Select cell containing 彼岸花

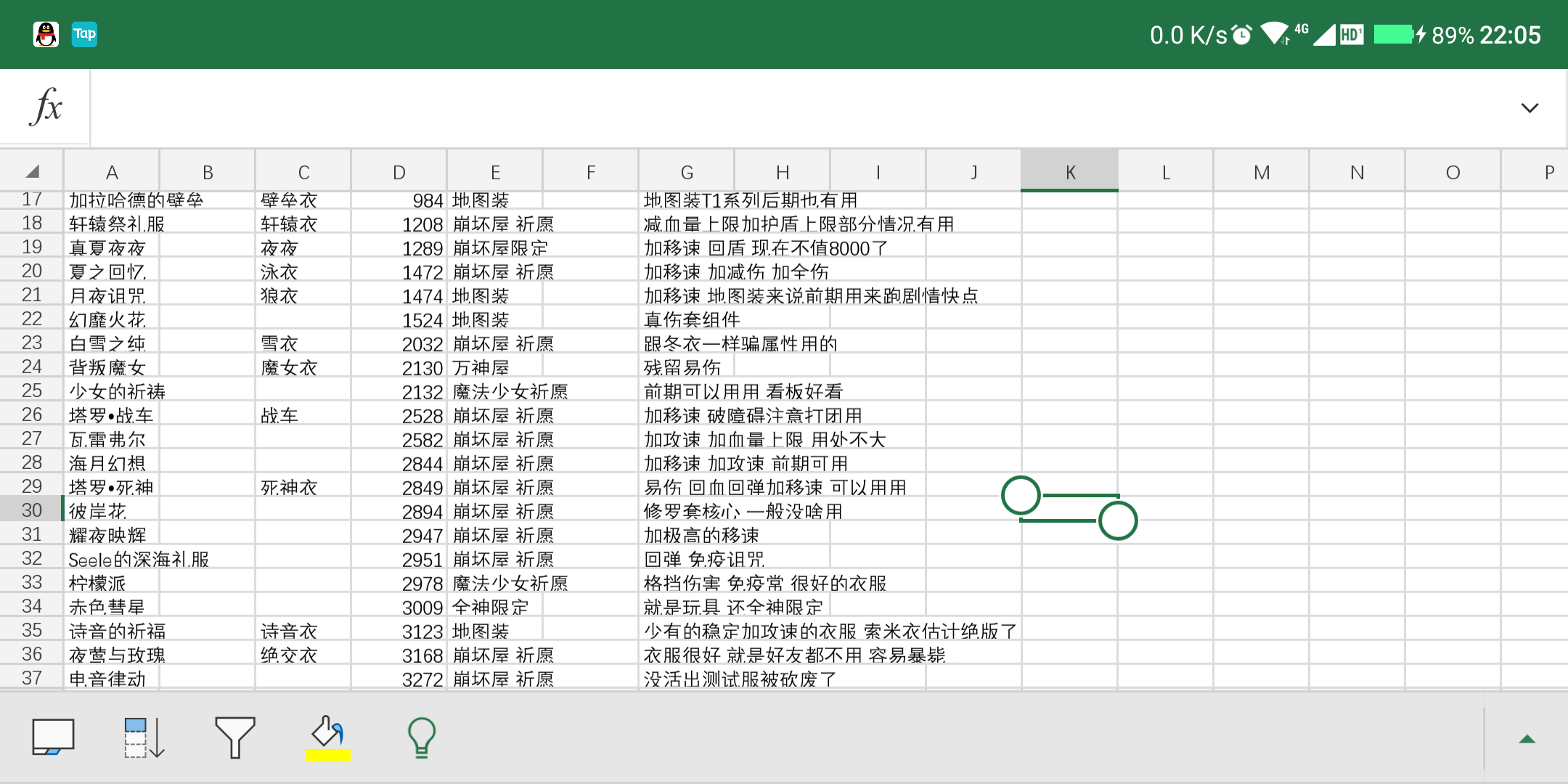click(x=112, y=511)
